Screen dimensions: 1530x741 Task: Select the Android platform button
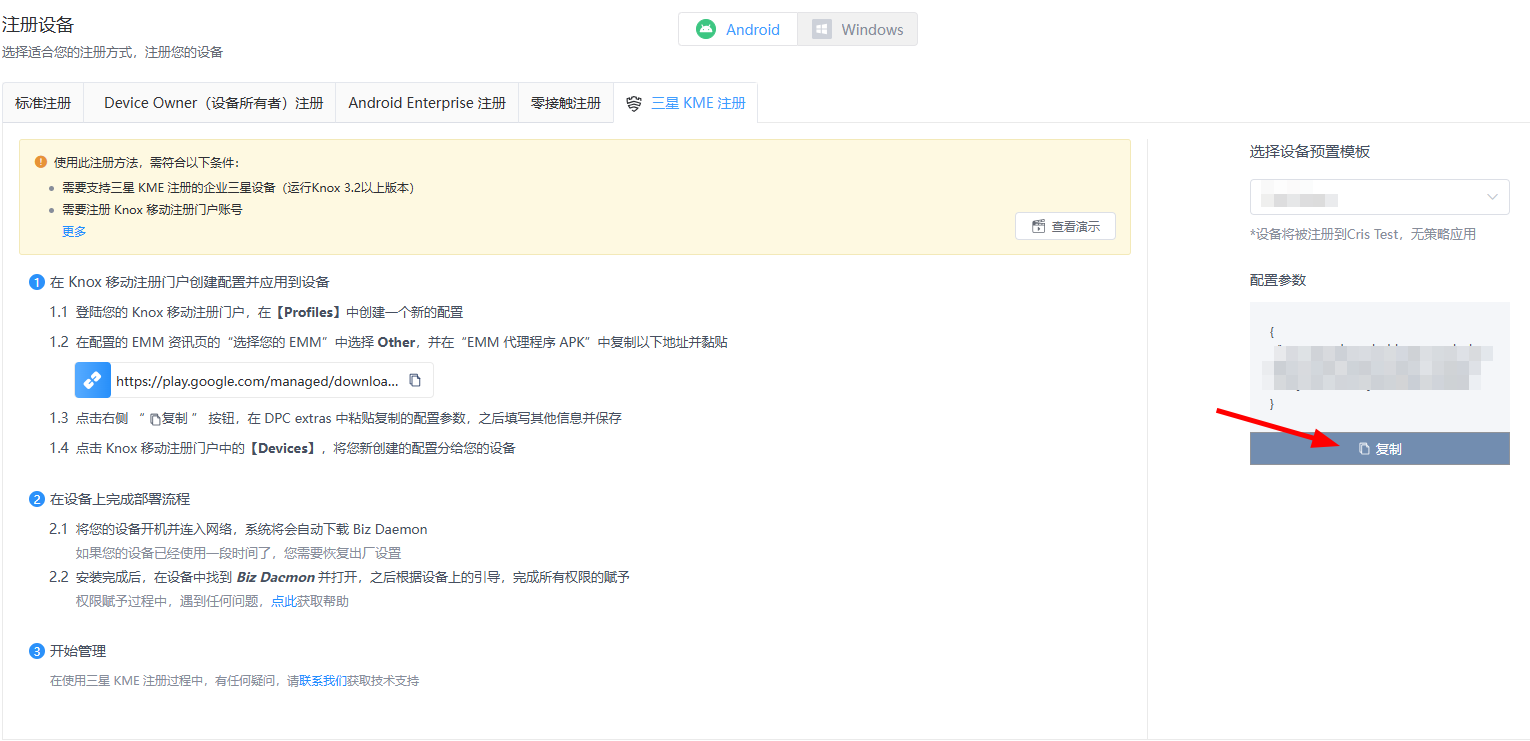click(738, 29)
